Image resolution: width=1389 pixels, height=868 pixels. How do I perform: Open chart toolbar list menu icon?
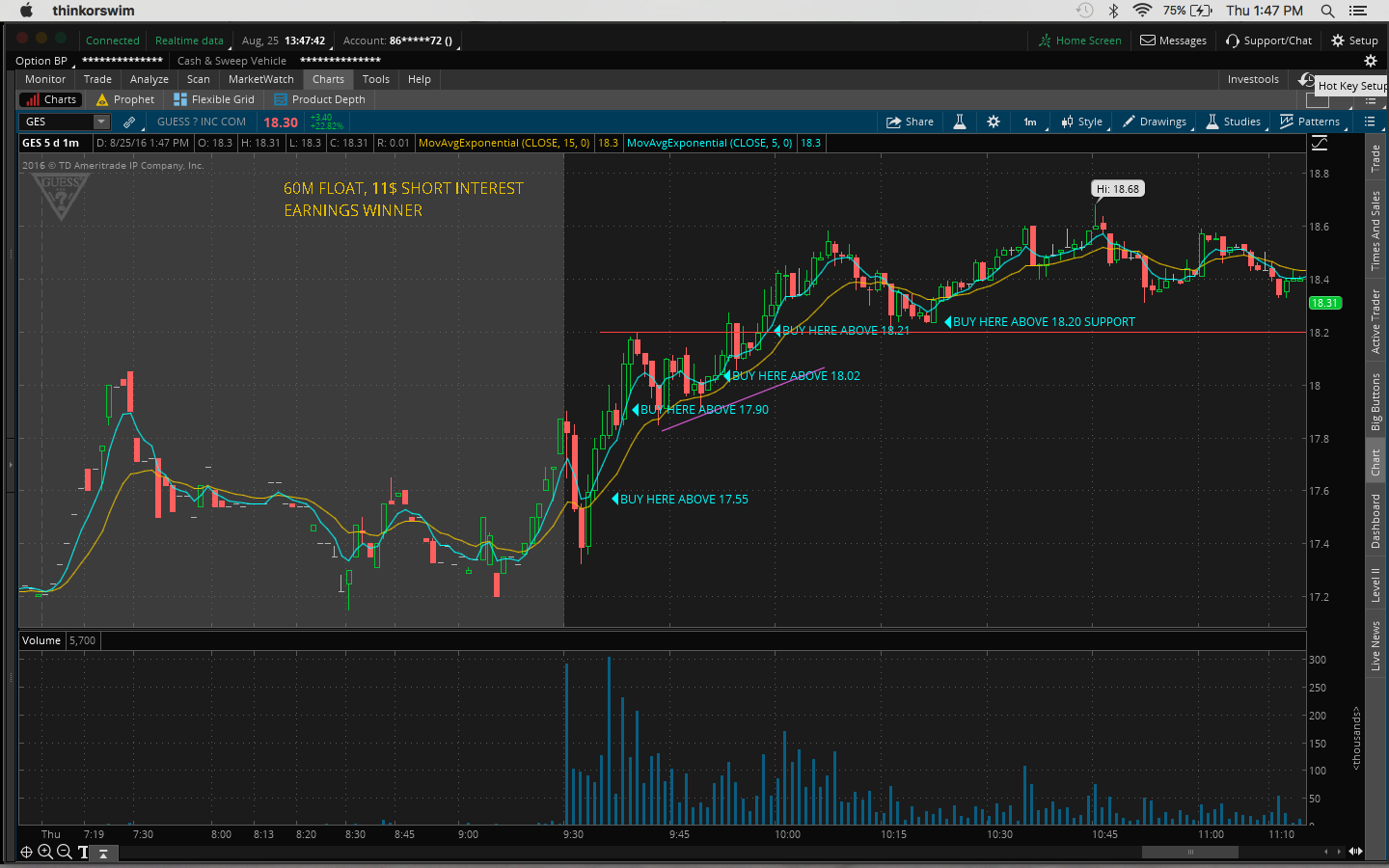pyautogui.click(x=1370, y=122)
